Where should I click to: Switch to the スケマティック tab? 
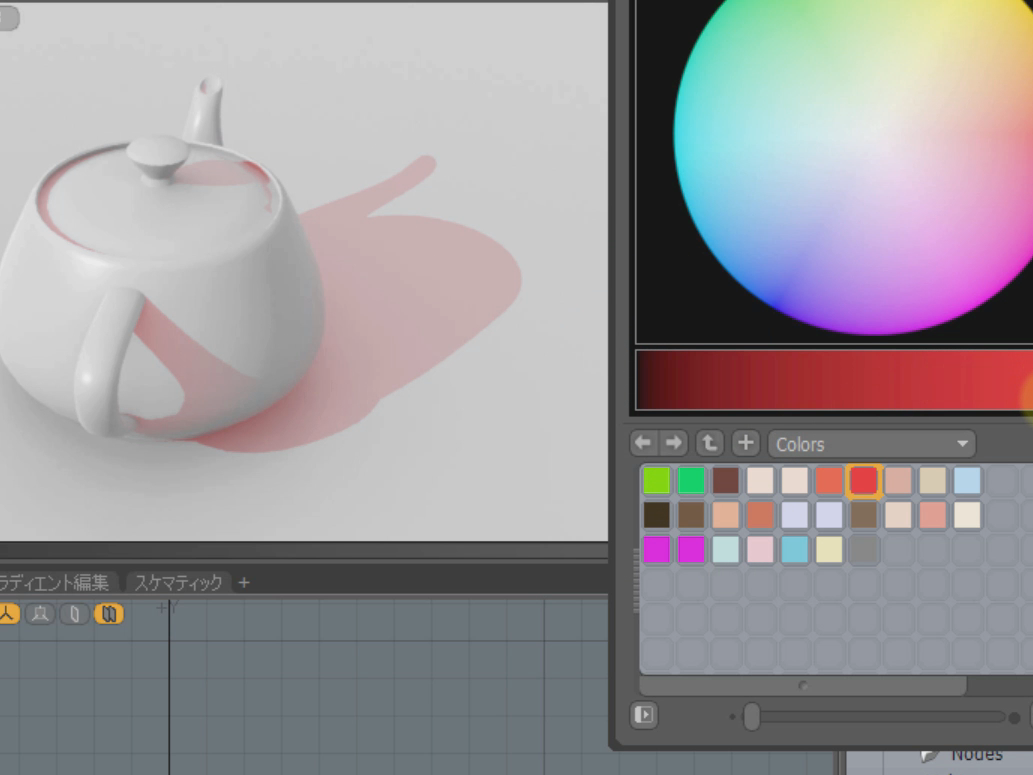point(178,582)
